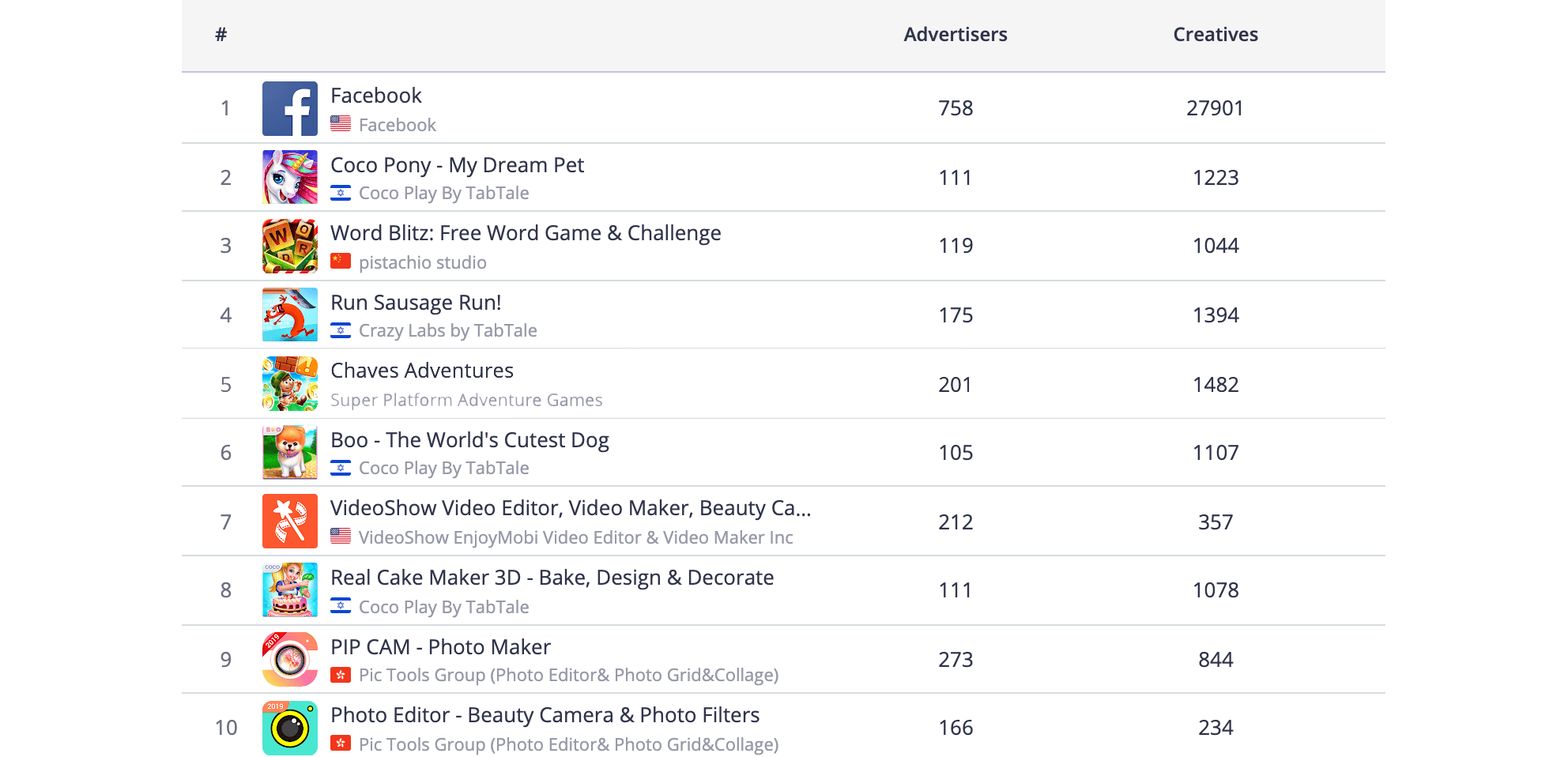Click Coco Play By TabTale under Real Cake Maker
This screenshot has width=1568, height=757.
444,607
